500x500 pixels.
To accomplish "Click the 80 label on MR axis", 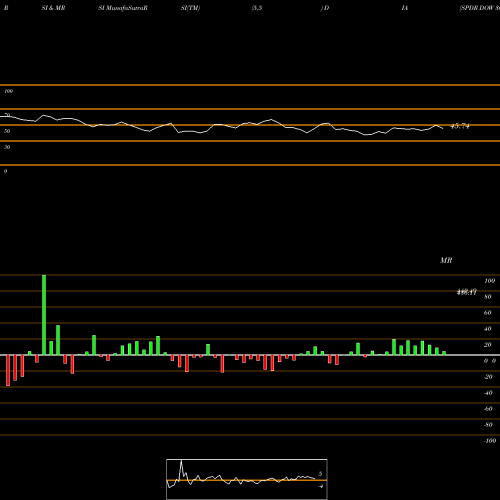I will (x=488, y=297).
